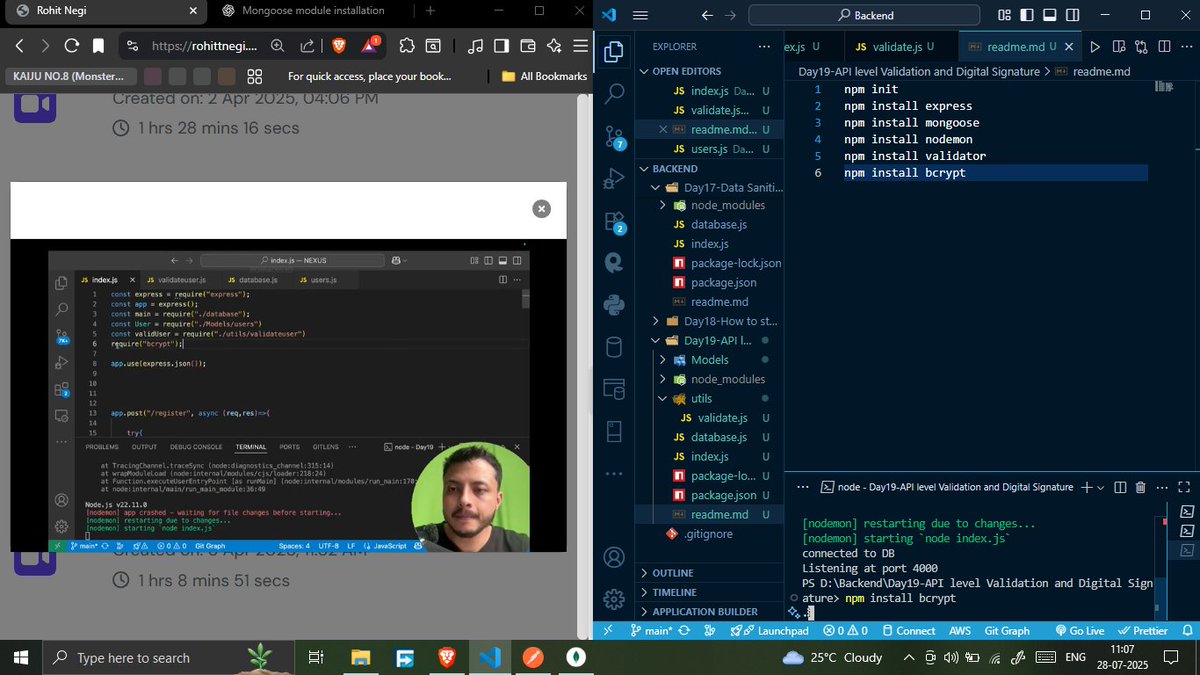Open the .gitignore file in Explorer
The width and height of the screenshot is (1200, 675).
[x=709, y=534]
